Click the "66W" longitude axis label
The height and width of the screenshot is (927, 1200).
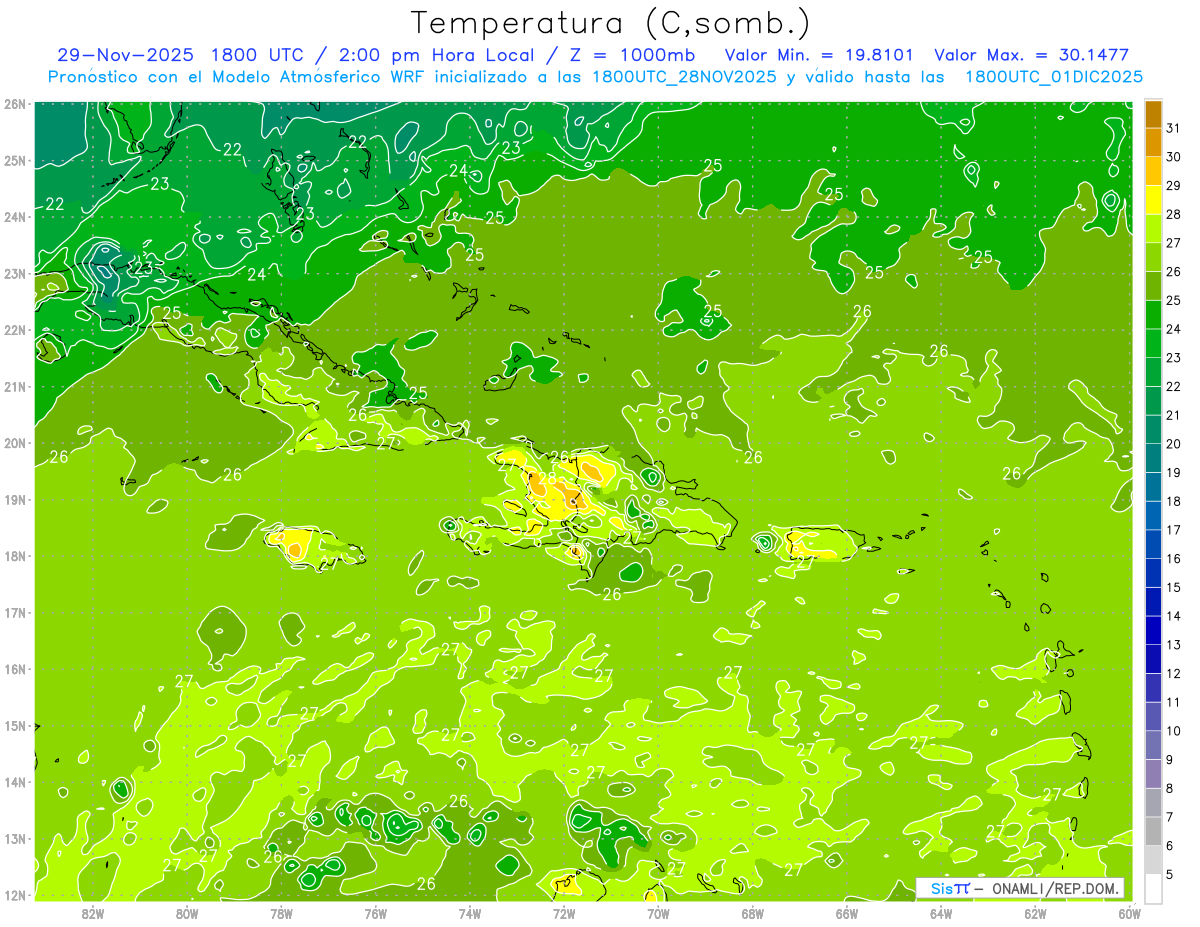coord(846,913)
